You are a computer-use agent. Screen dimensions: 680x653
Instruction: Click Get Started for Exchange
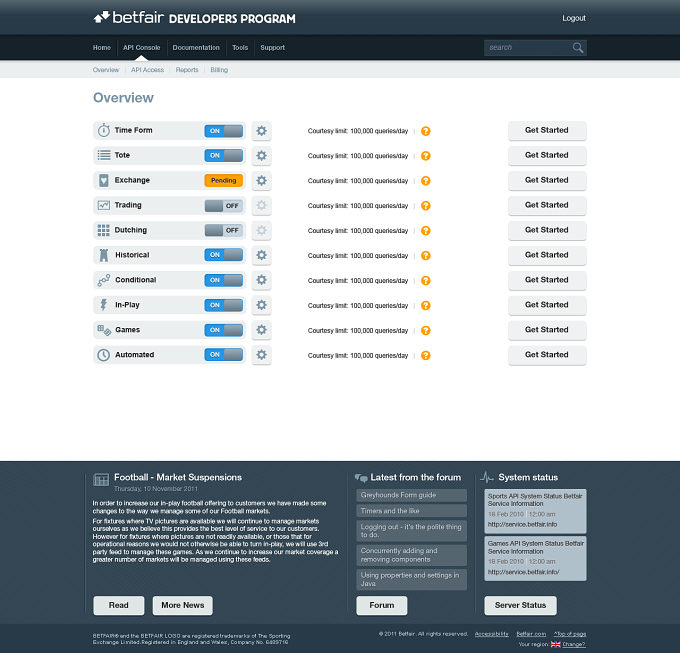(x=547, y=180)
